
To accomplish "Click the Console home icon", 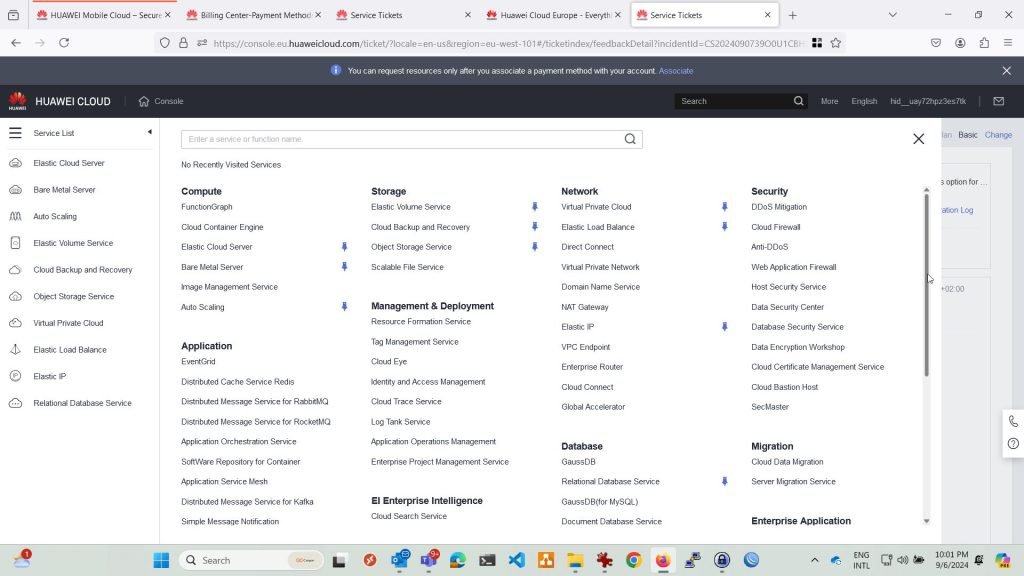I will (x=144, y=101).
